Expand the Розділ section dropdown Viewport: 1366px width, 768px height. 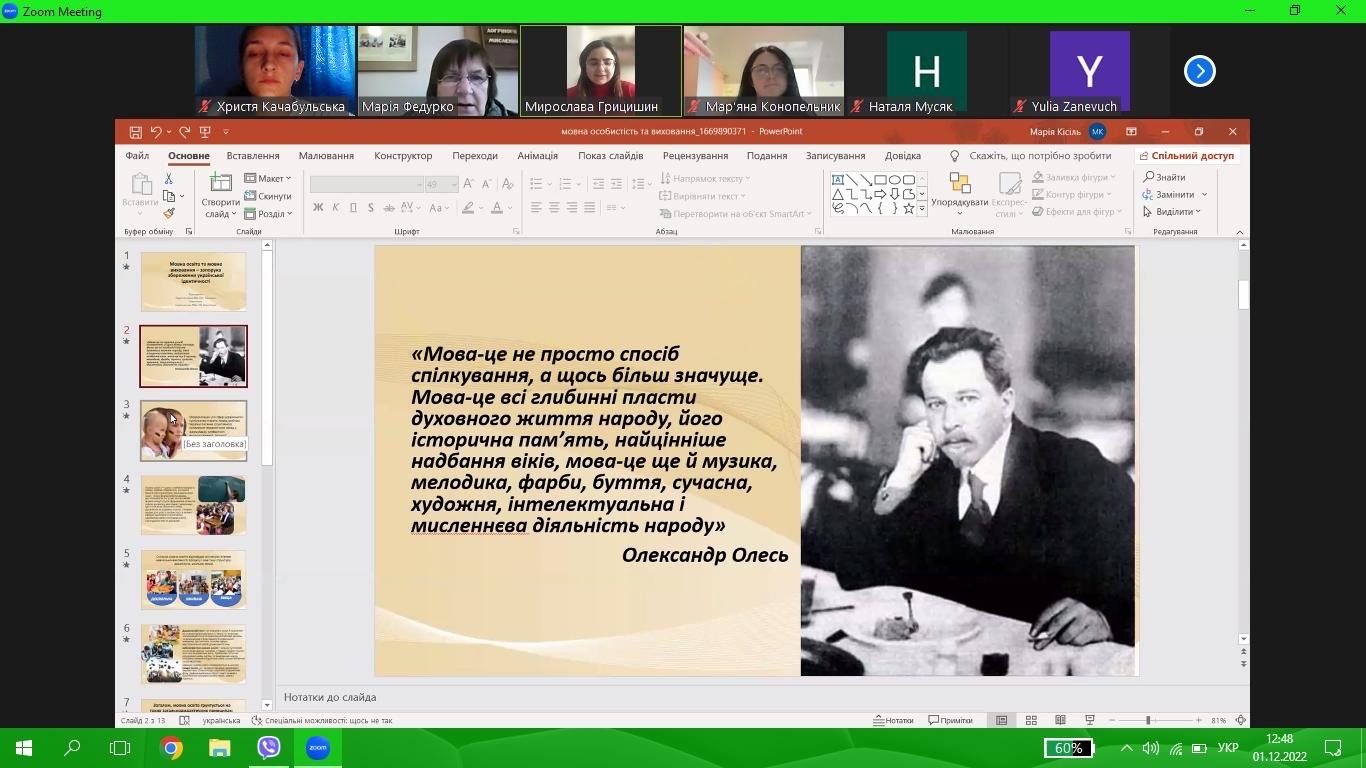click(x=268, y=214)
